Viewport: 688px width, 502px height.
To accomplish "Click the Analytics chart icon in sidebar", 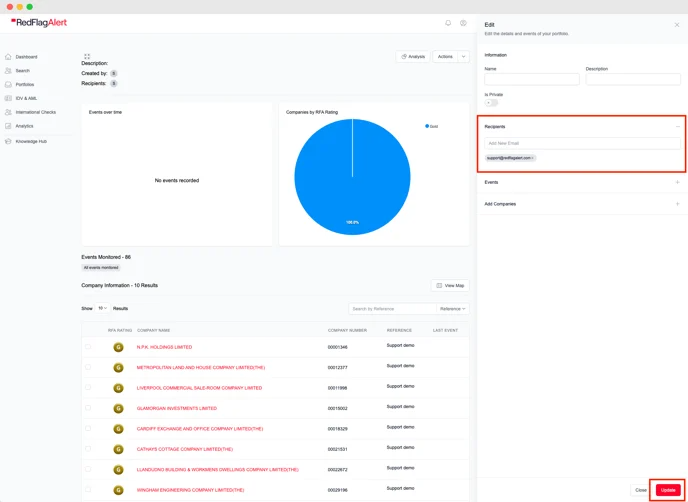I will [8, 126].
